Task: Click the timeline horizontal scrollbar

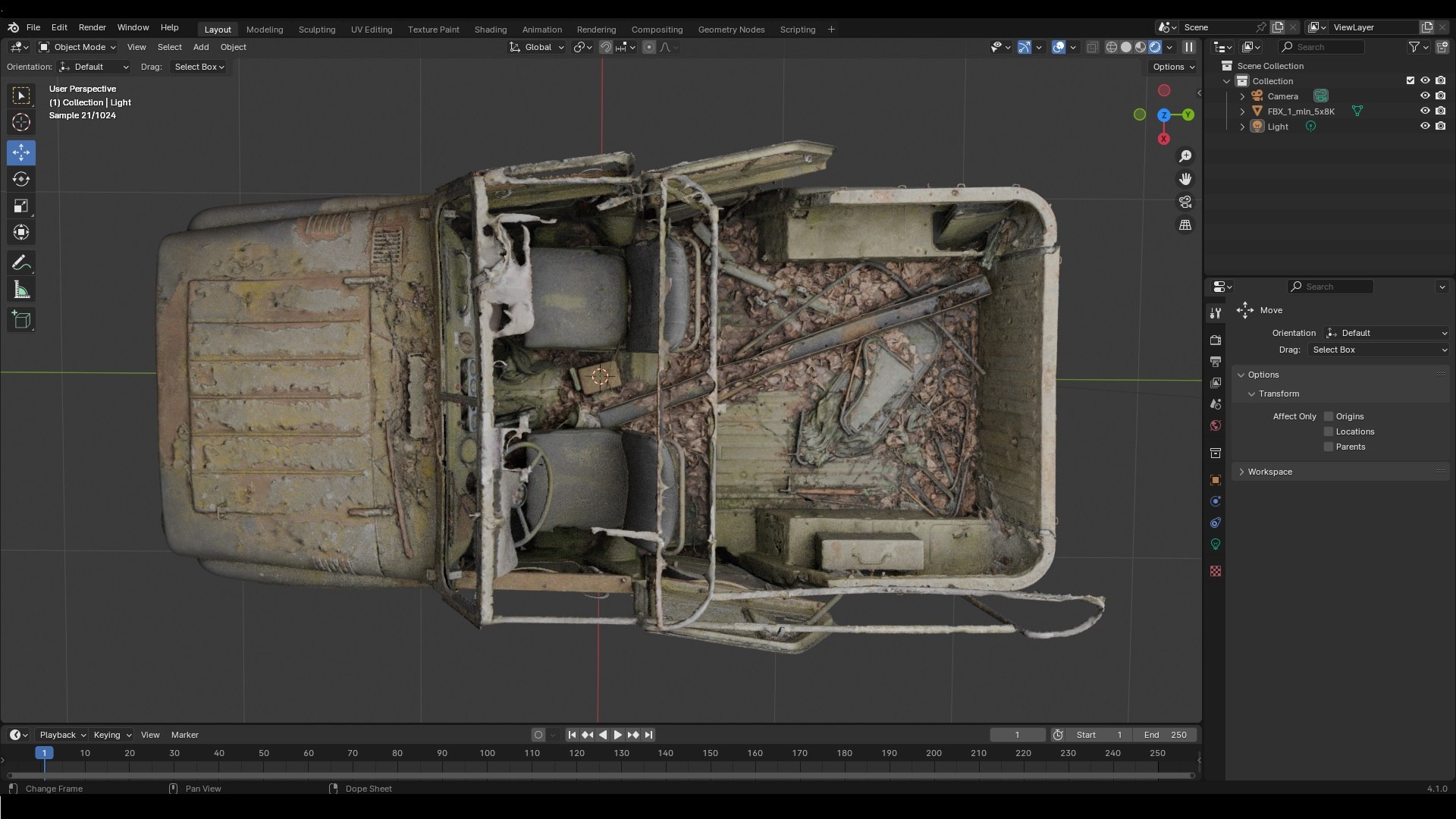Action: [599, 775]
